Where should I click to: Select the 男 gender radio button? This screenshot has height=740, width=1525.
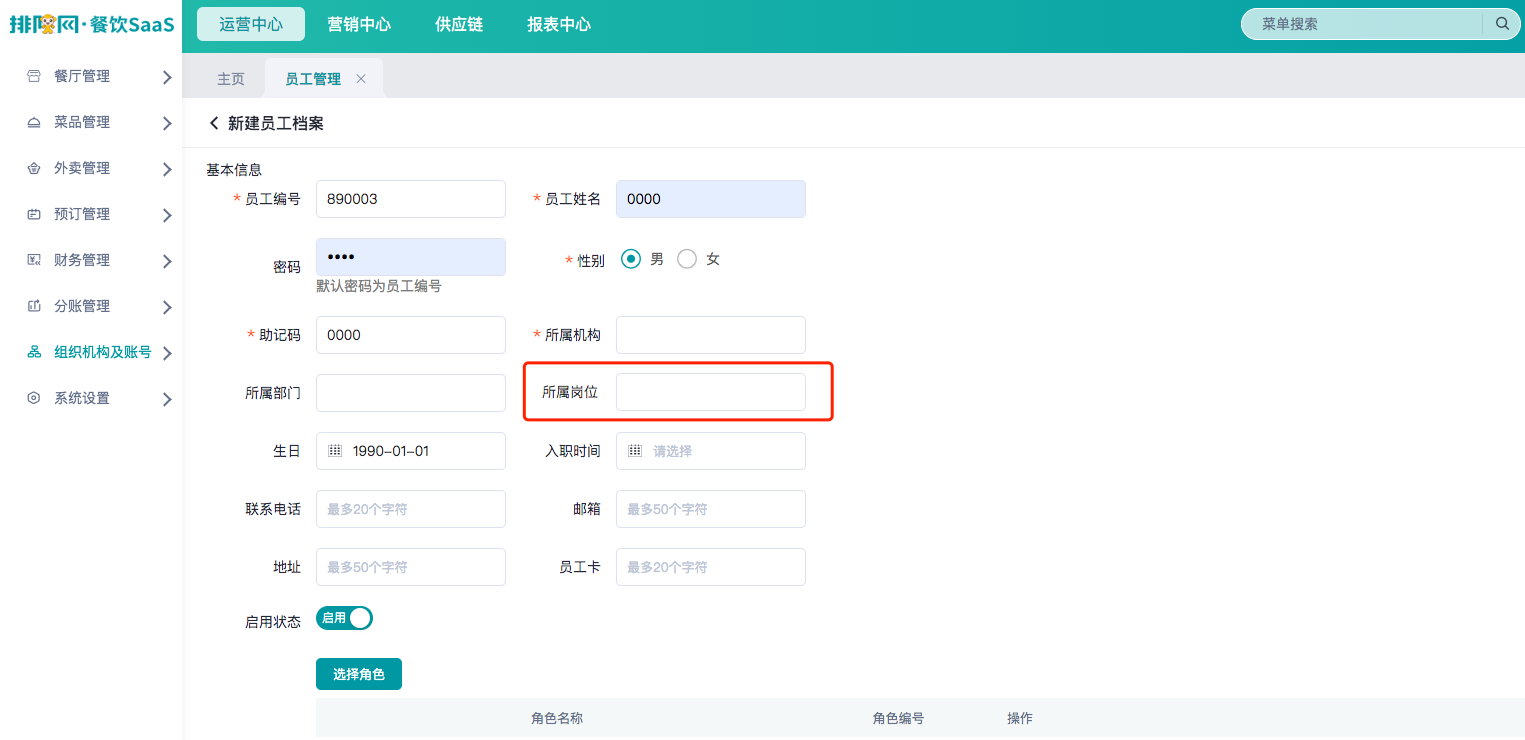[631, 259]
